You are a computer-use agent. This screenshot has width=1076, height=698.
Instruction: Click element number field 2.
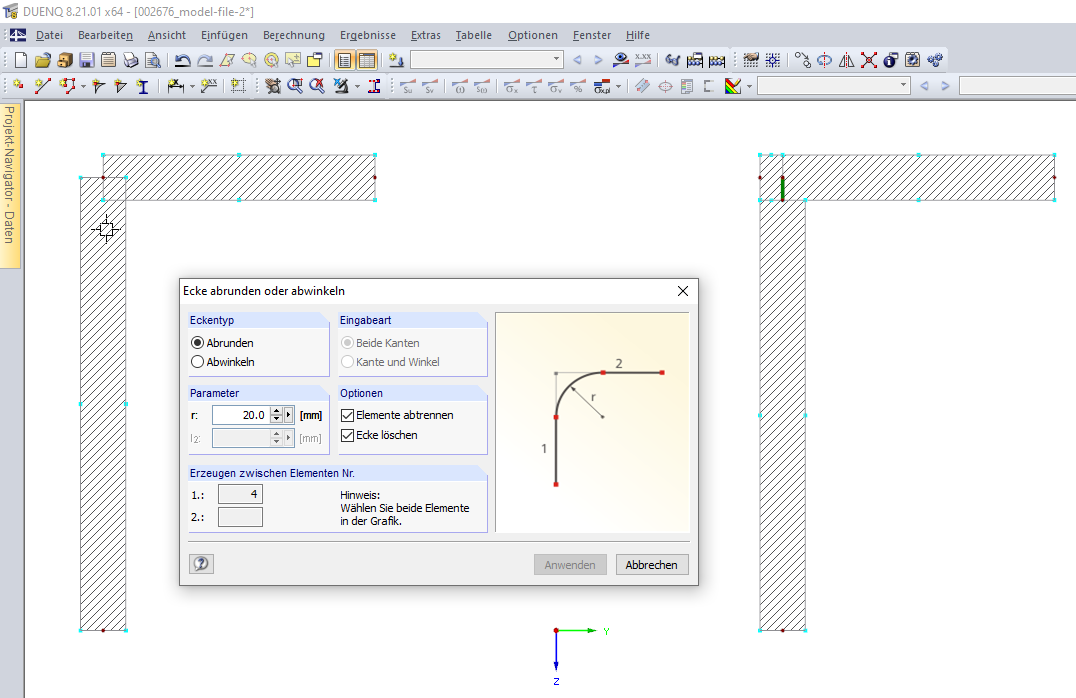coord(240,517)
